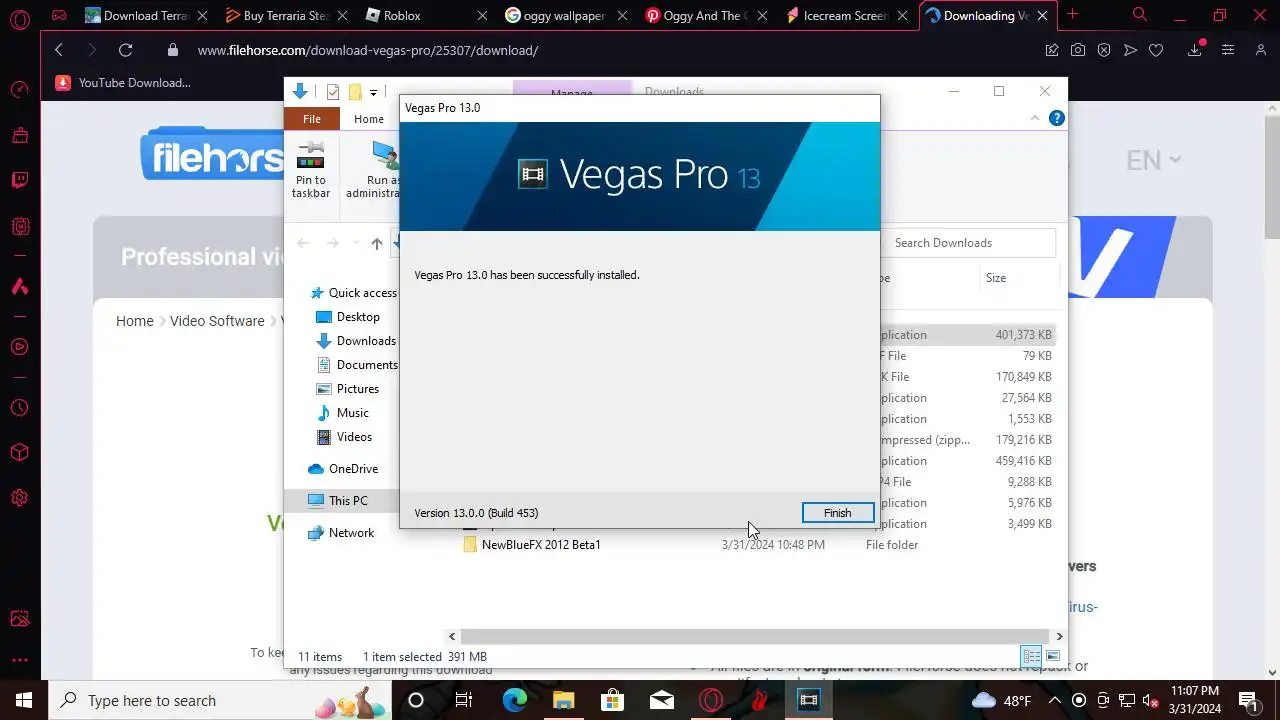Image resolution: width=1280 pixels, height=720 pixels.
Task: Open the sidebar player icon
Action: [20, 347]
